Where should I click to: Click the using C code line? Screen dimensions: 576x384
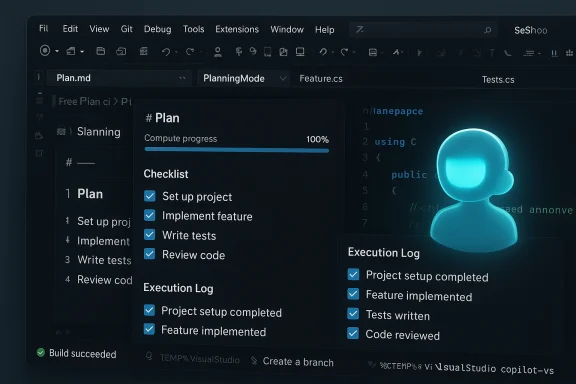[395, 142]
